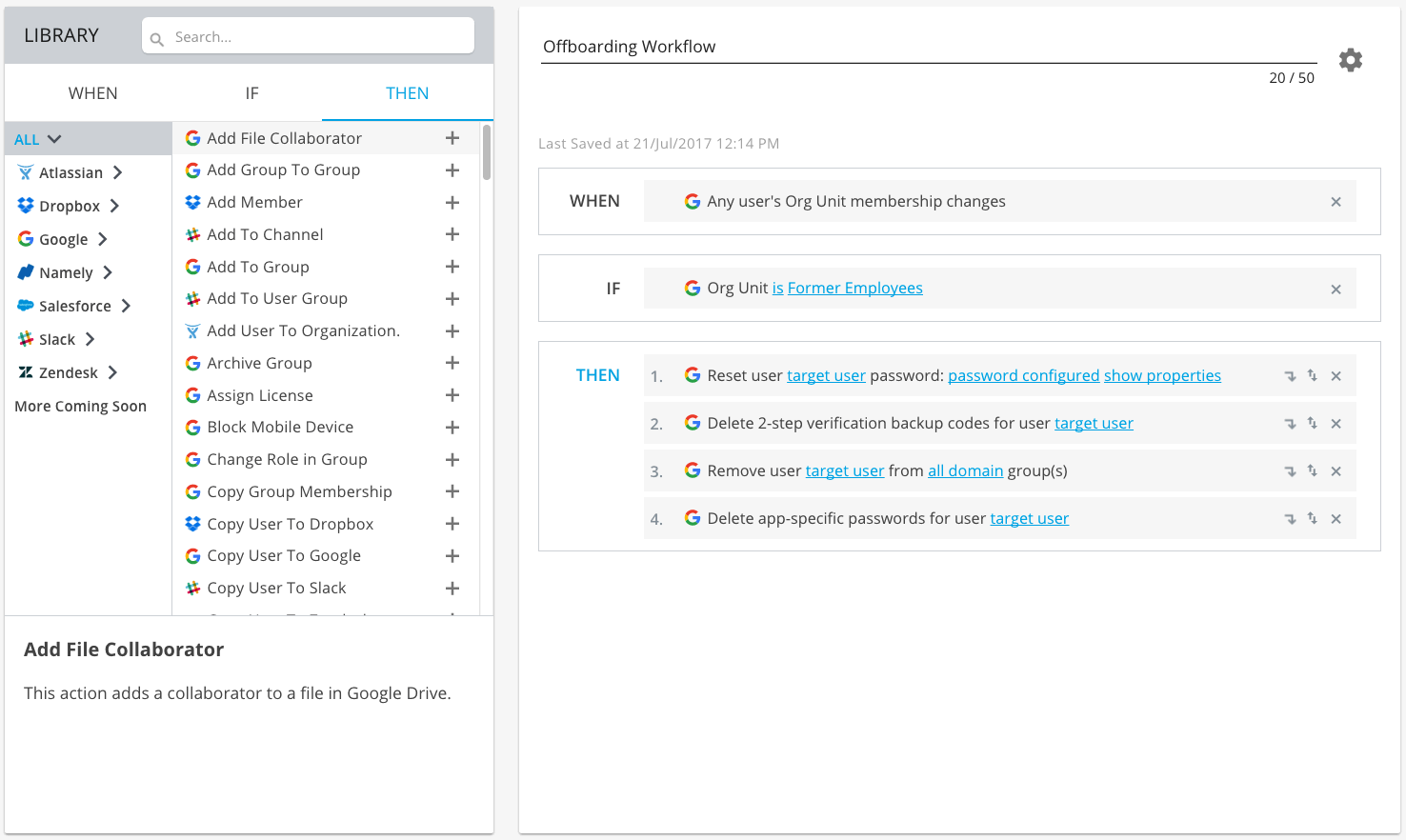Add the Add Group To Group action
This screenshot has height=840, width=1406.
point(452,170)
